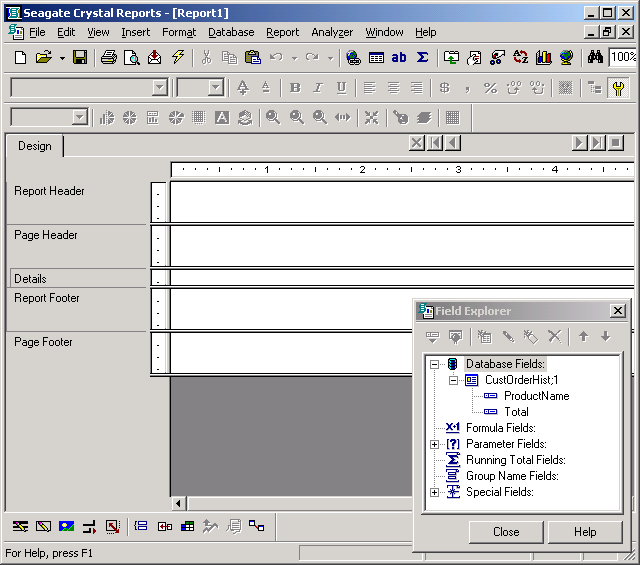Open the Analyzer menu
The height and width of the screenshot is (565, 640).
pyautogui.click(x=332, y=32)
